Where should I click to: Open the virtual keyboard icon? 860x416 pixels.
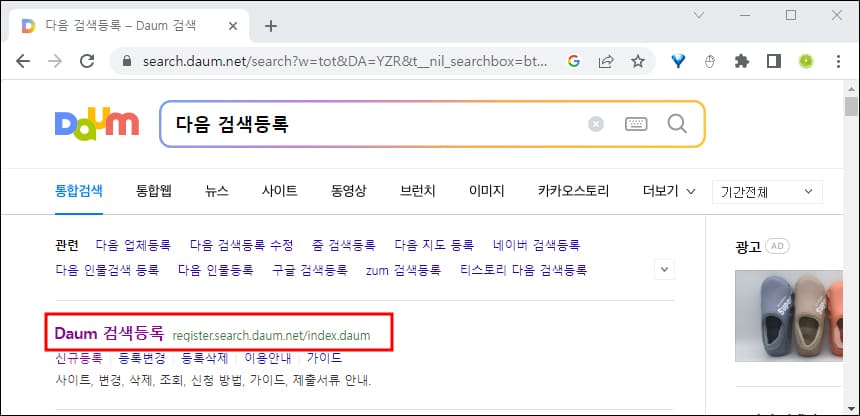coord(636,125)
